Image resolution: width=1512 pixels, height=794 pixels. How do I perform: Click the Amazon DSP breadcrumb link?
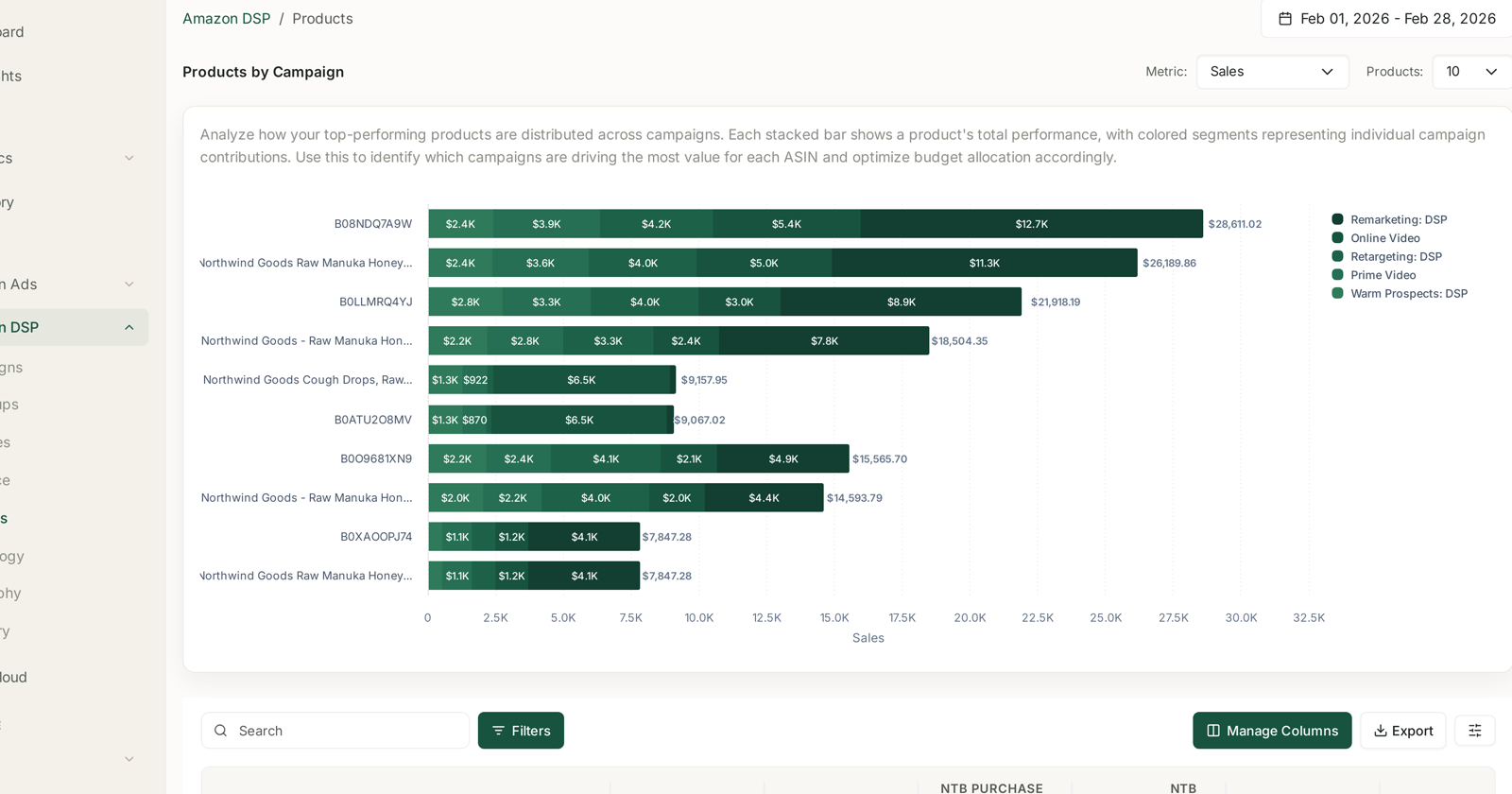tap(226, 19)
